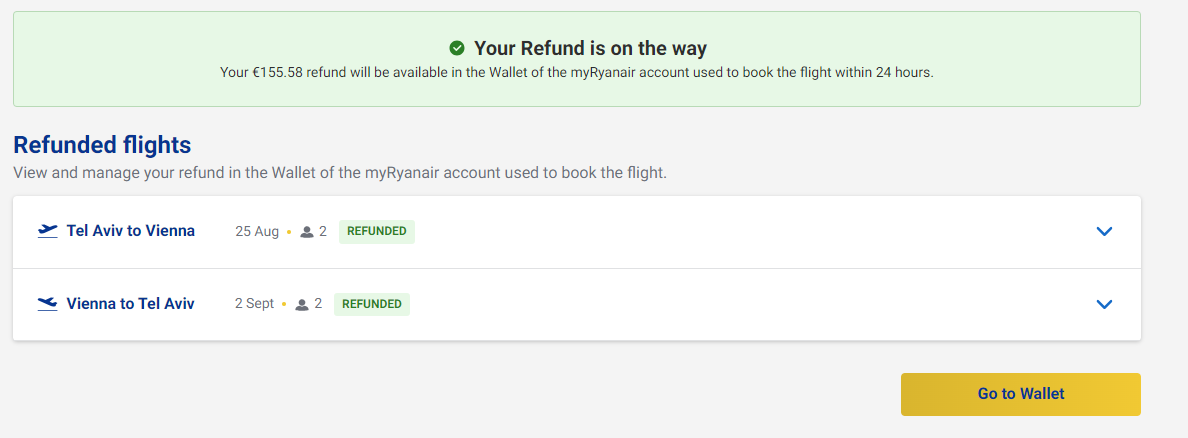Click the 2 Sept flight date
Viewport: 1188px width, 438px height.
254,304
